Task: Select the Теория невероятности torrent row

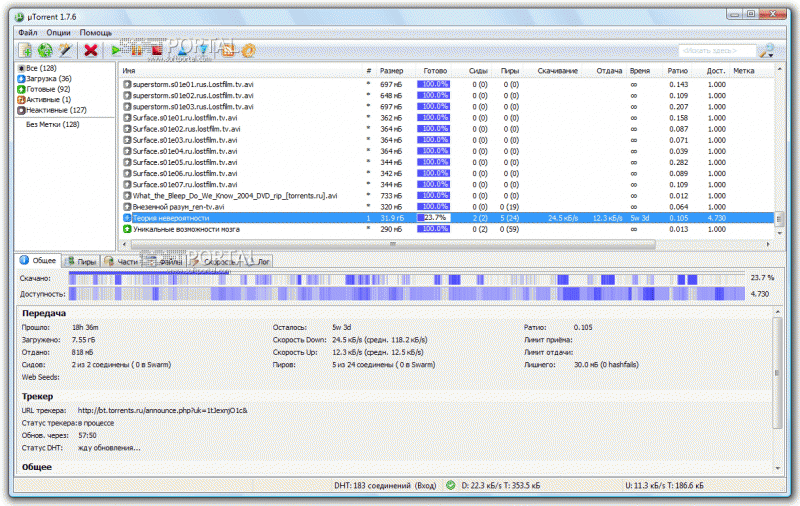Action: pyautogui.click(x=447, y=218)
